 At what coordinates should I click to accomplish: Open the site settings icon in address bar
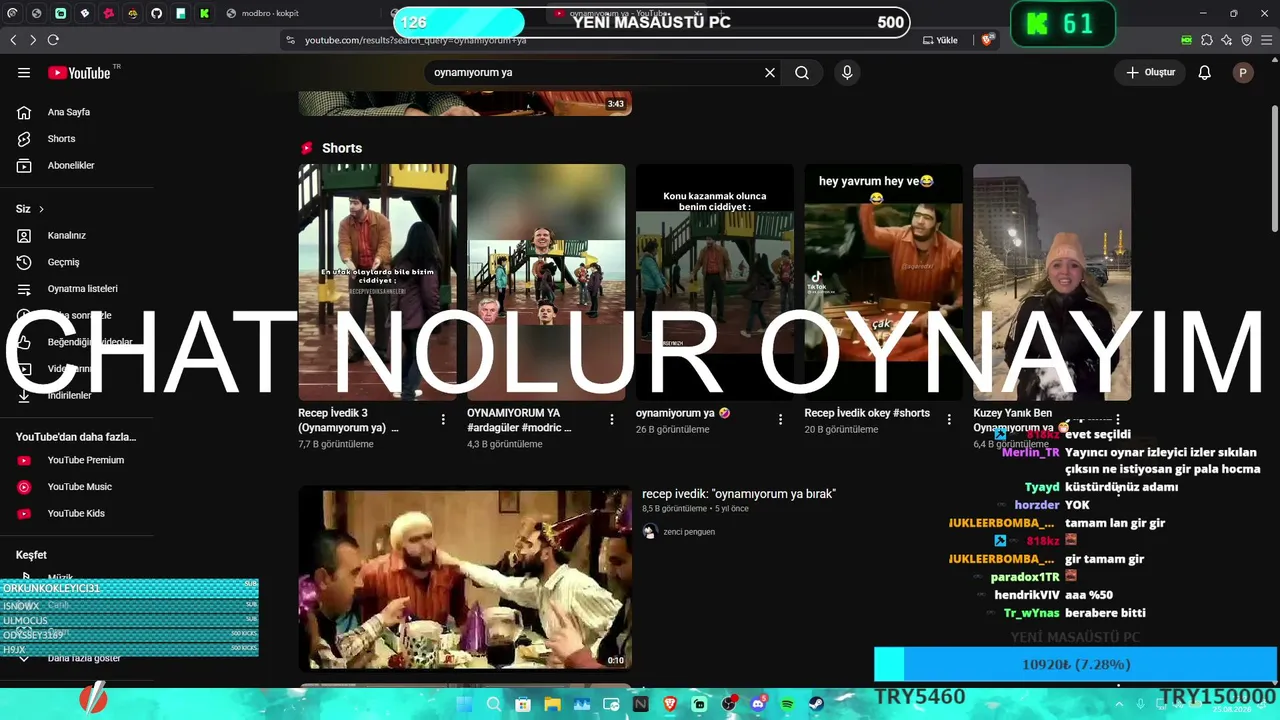click(x=291, y=40)
